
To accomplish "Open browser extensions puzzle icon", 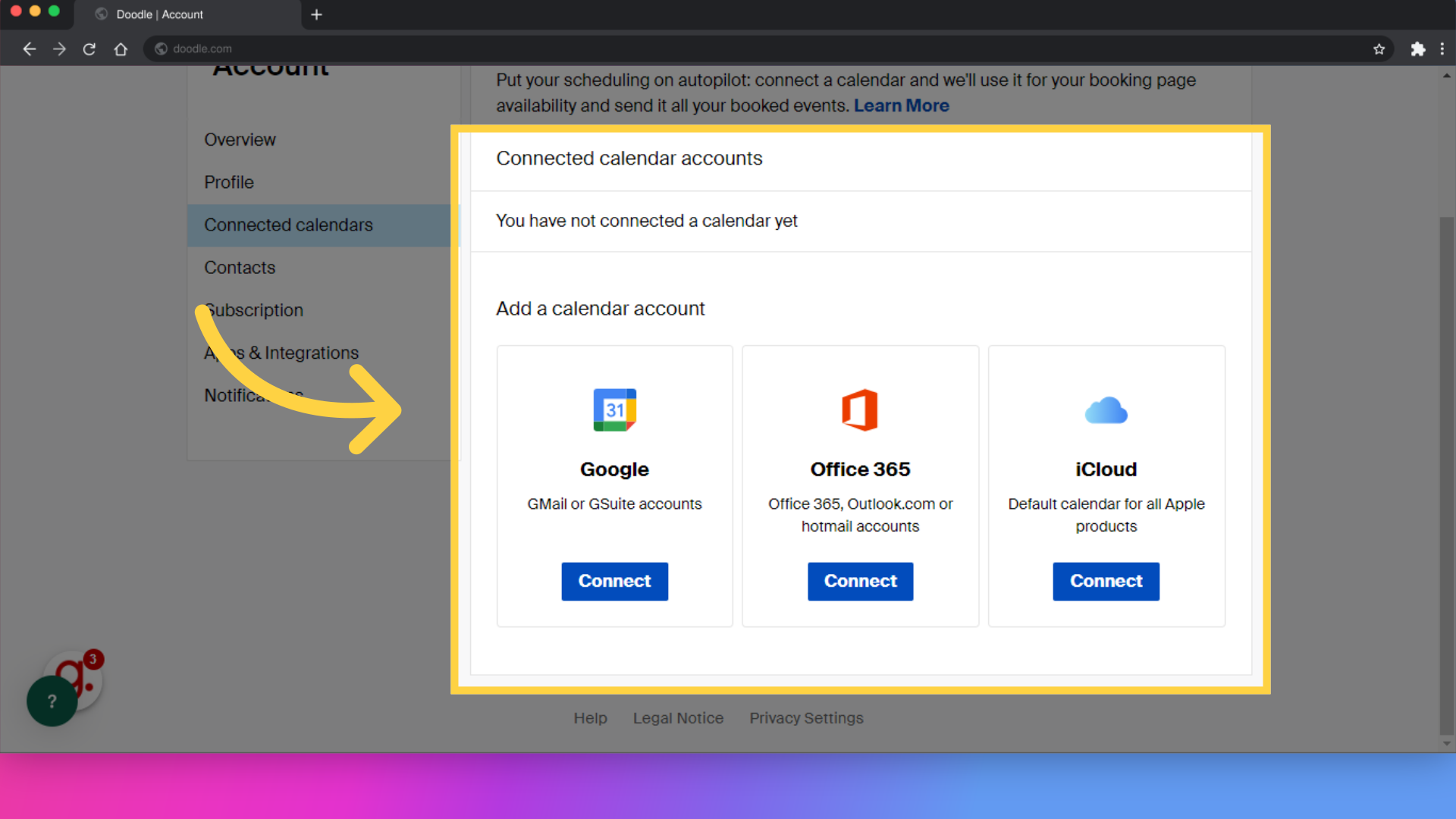I will 1417,49.
